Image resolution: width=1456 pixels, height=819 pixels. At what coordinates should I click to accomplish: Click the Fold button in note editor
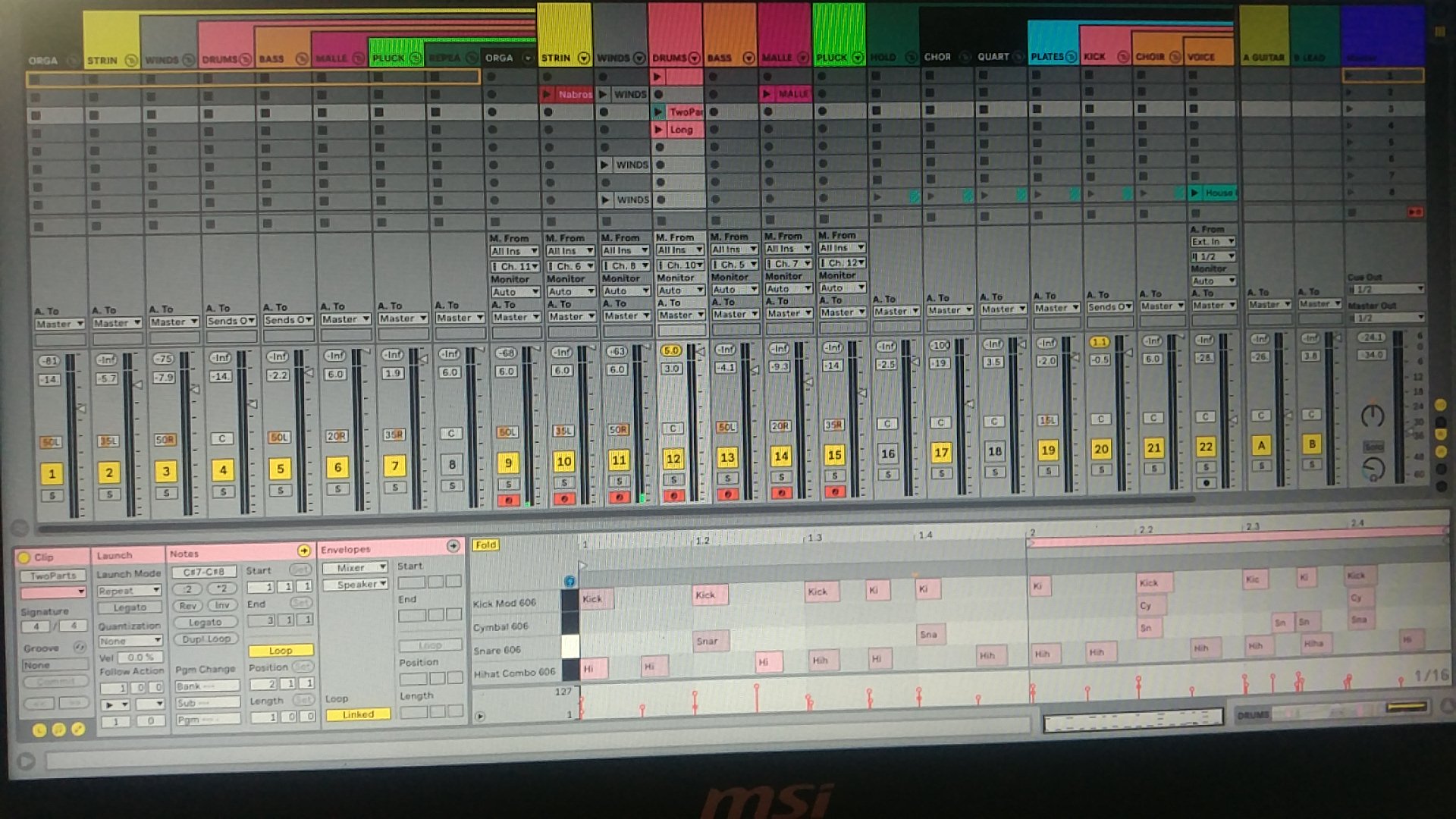click(x=485, y=544)
